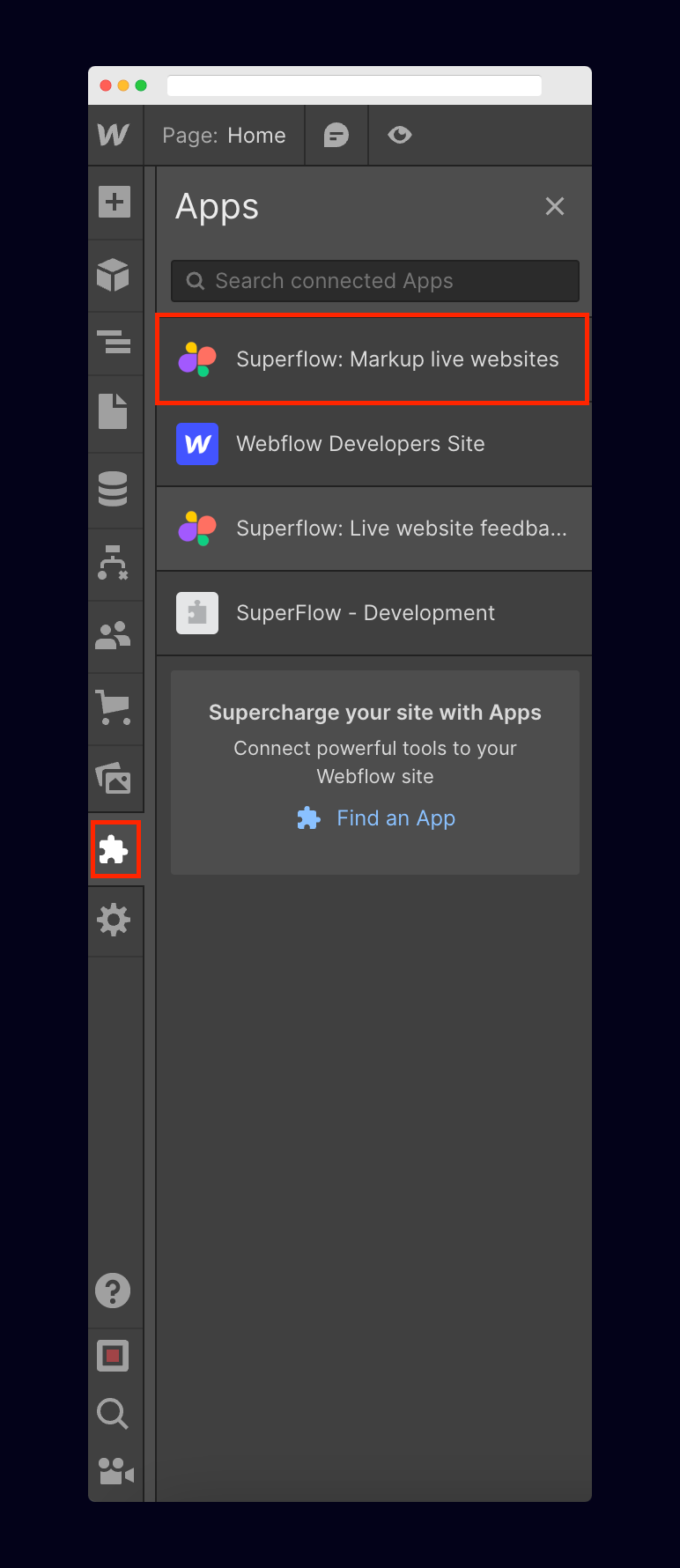
Task: Open the Webflow Developers Site app
Action: click(x=374, y=444)
